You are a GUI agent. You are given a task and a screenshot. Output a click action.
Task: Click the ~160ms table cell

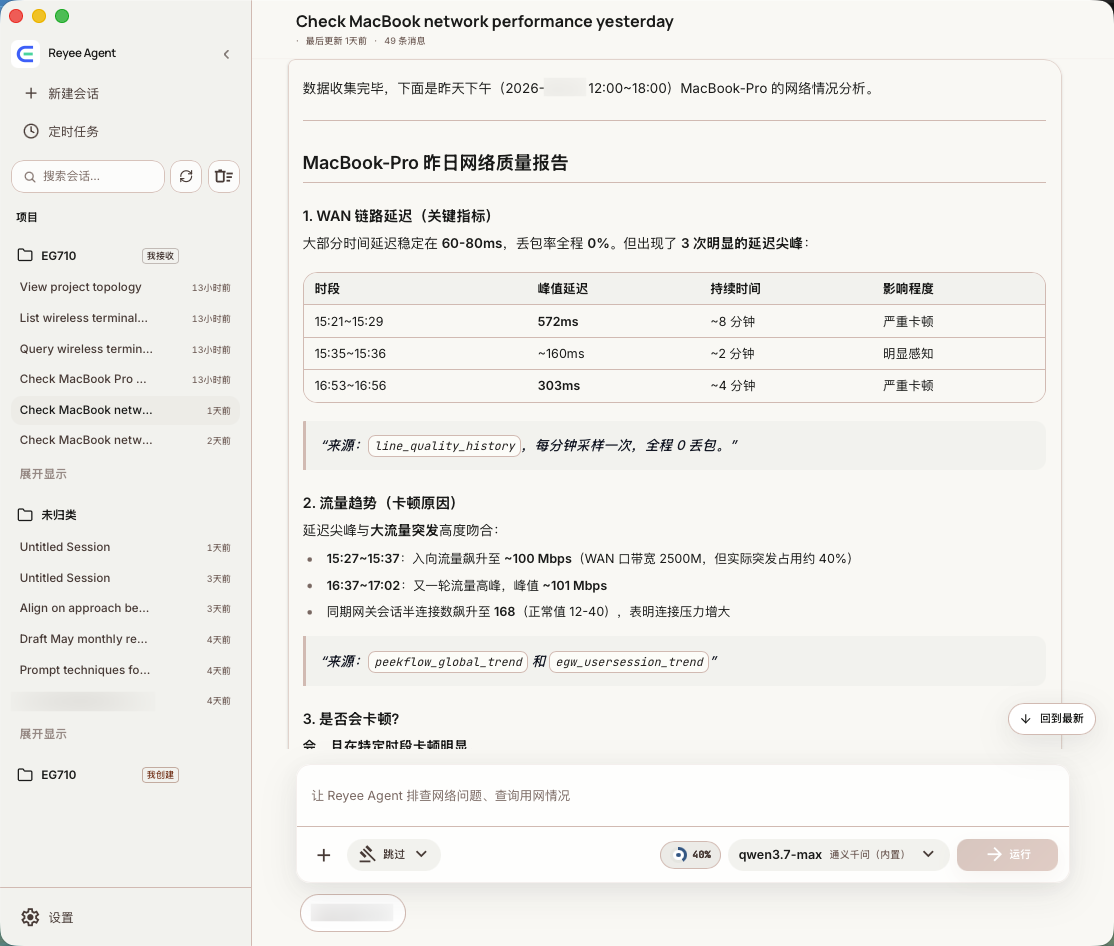(x=561, y=354)
